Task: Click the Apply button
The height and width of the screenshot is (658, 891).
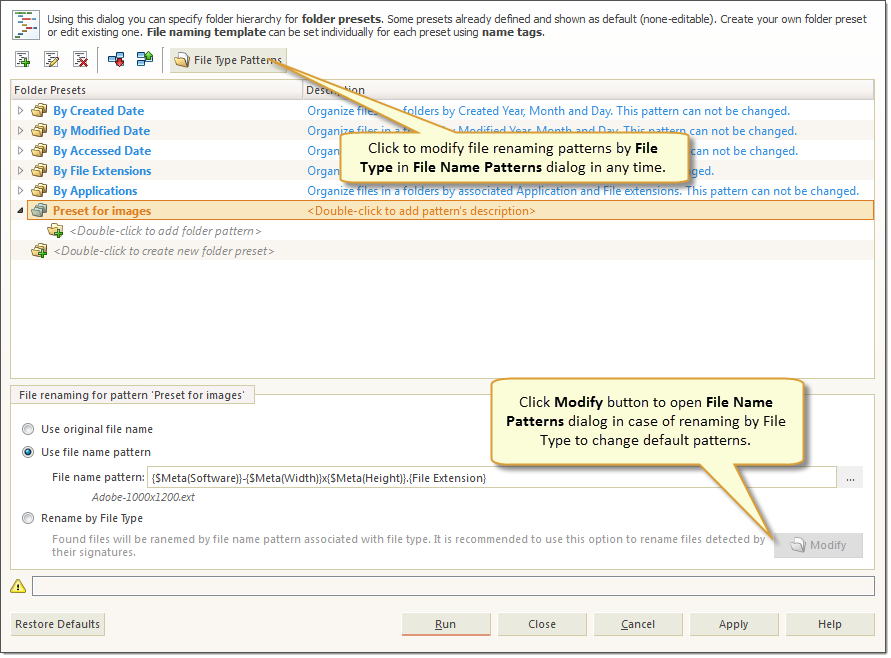Action: point(734,624)
